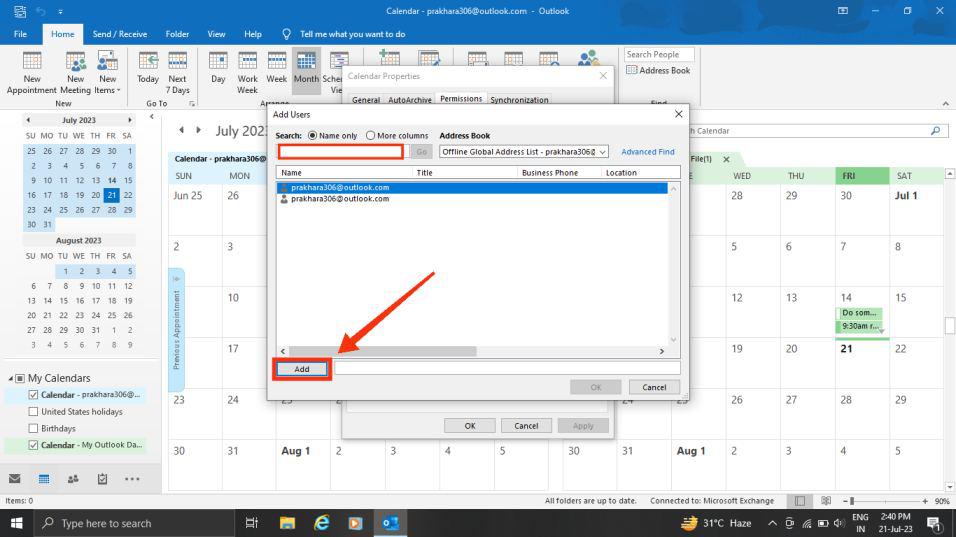The height and width of the screenshot is (537, 956).
Task: Open Address Book from the ribbon
Action: click(x=658, y=70)
